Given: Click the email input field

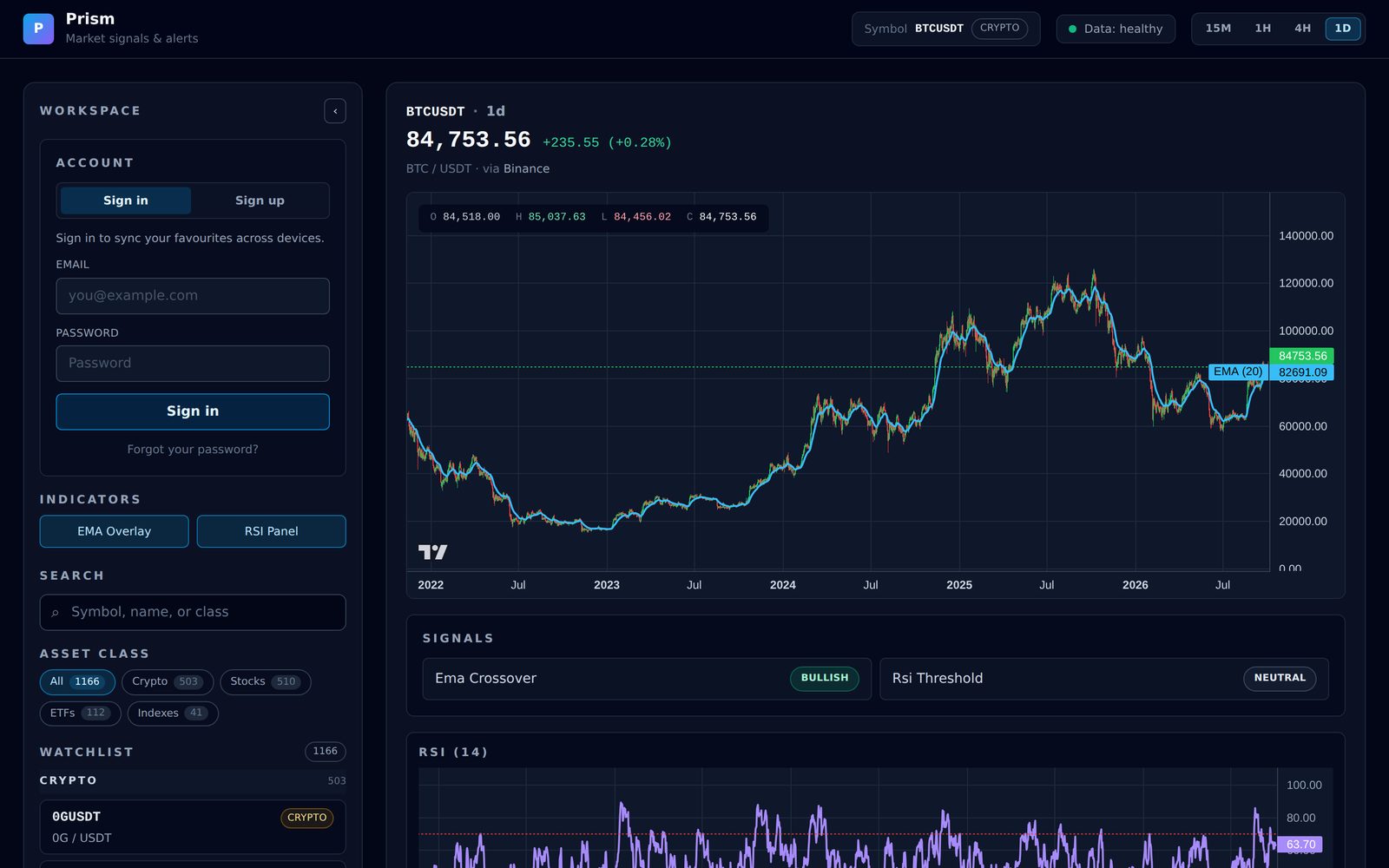Looking at the screenshot, I should coord(193,296).
